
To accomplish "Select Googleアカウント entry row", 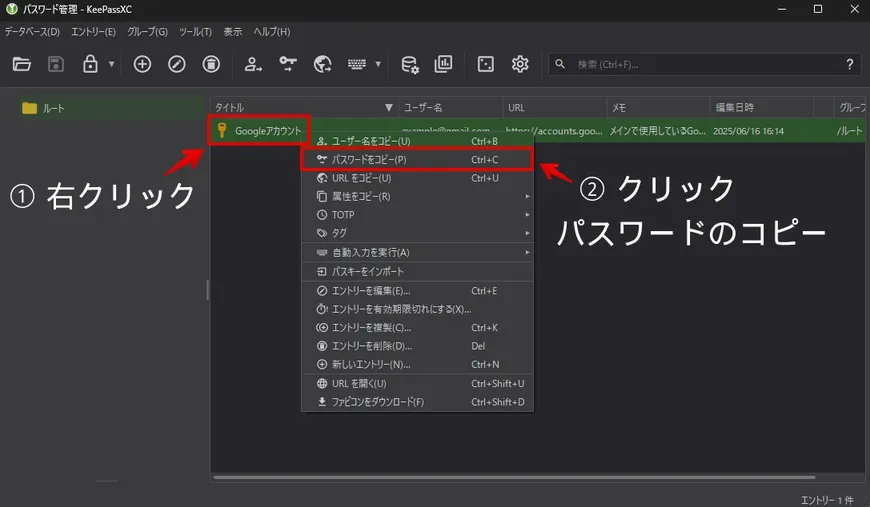I will [x=537, y=131].
